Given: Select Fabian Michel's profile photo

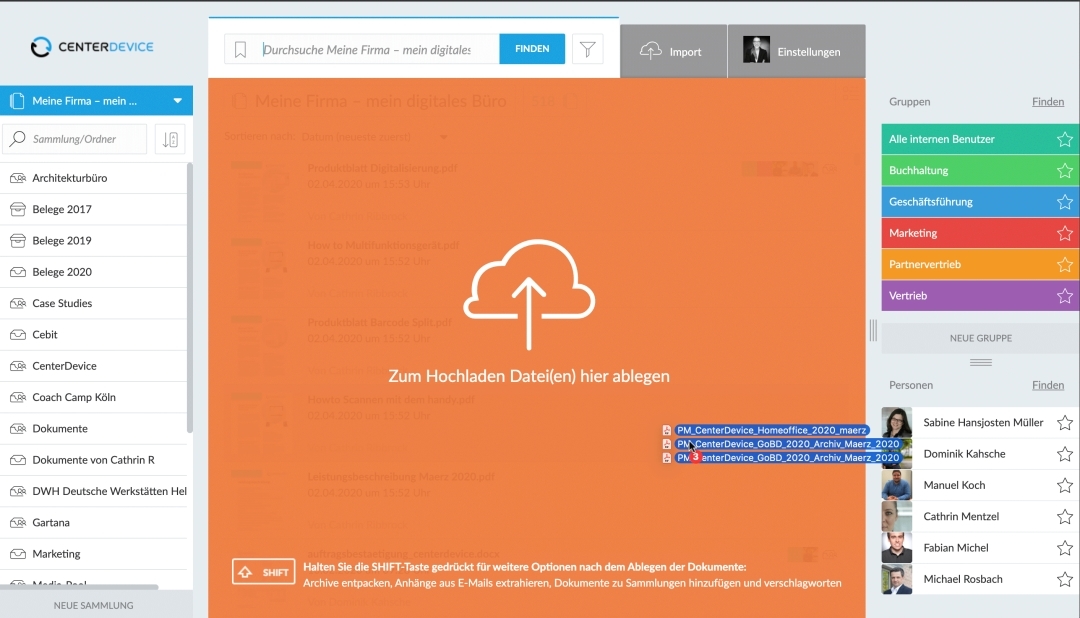Looking at the screenshot, I should pos(897,548).
